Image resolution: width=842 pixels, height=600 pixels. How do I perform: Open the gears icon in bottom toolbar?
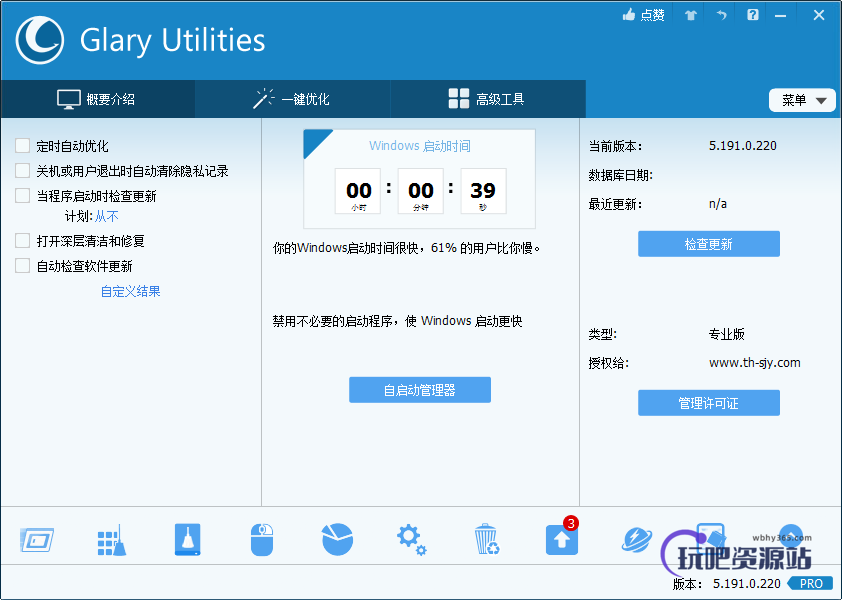[x=411, y=540]
